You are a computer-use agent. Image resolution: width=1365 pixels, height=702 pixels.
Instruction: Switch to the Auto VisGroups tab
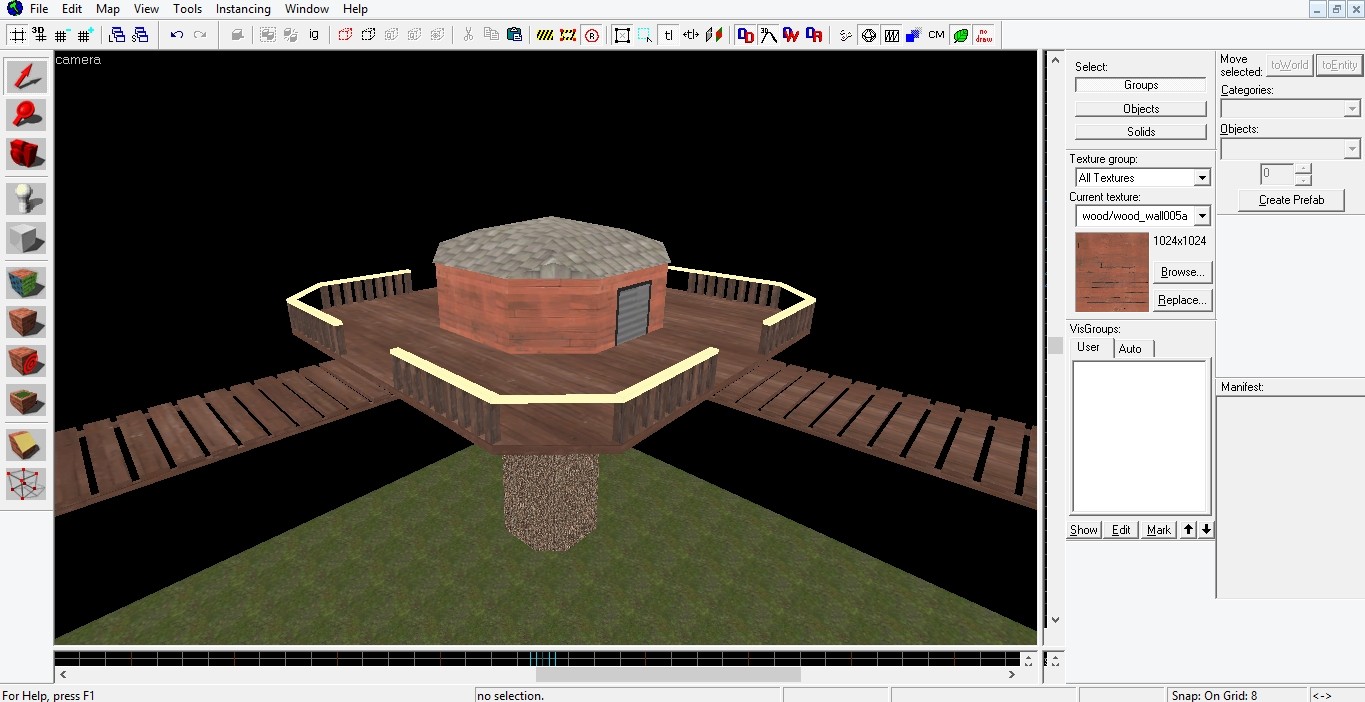coord(1131,348)
